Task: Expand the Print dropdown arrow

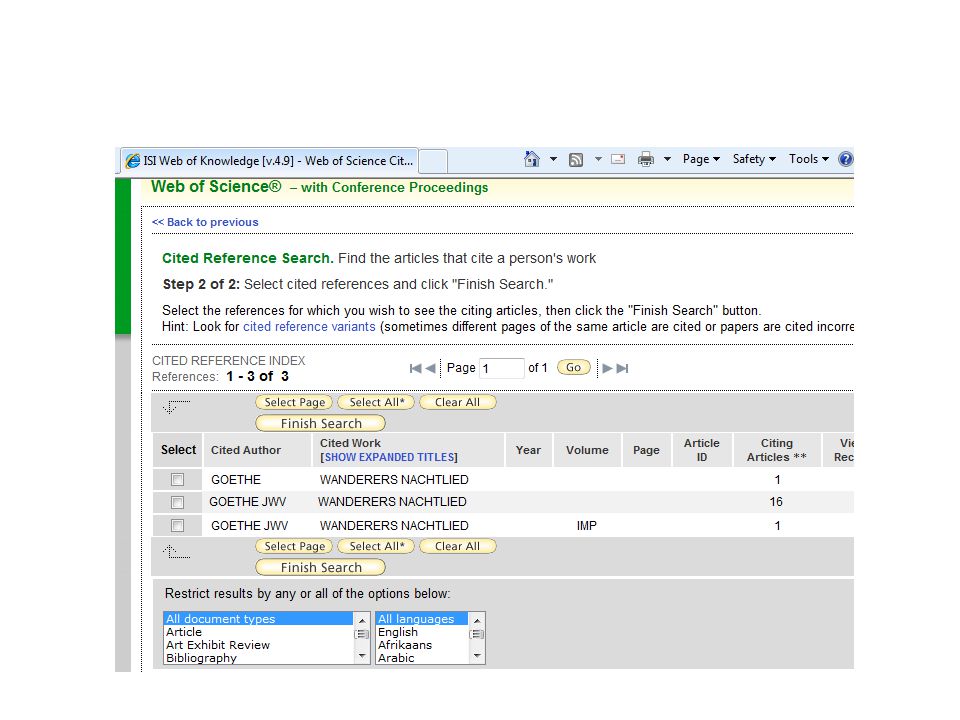Action: click(x=667, y=159)
